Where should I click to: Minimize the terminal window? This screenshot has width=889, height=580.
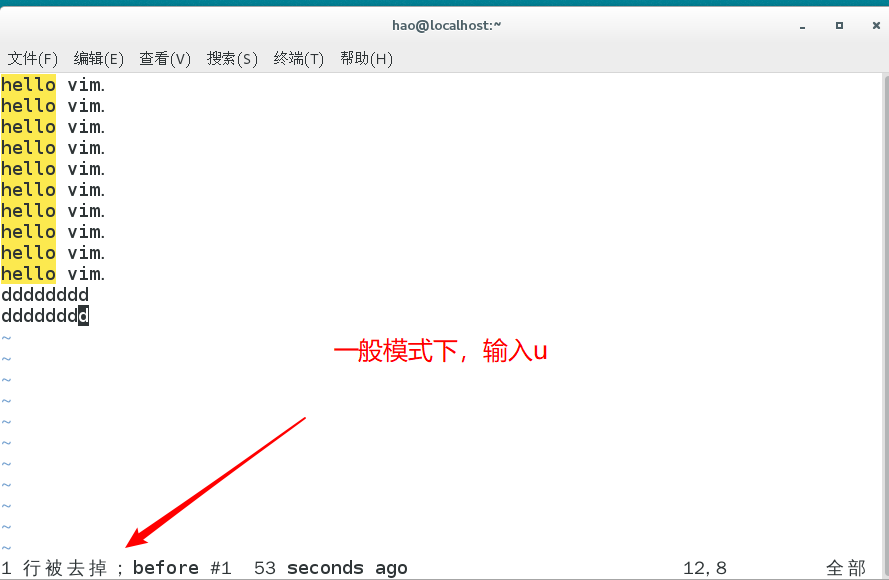(802, 26)
